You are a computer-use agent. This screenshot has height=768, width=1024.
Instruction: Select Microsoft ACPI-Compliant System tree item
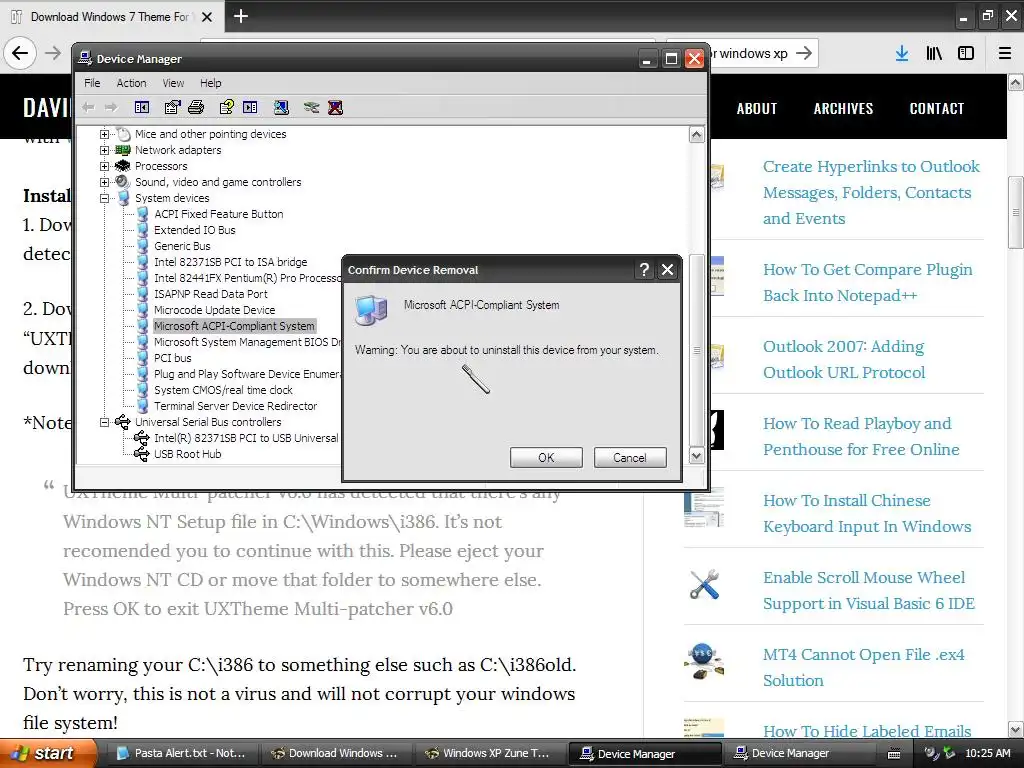234,326
